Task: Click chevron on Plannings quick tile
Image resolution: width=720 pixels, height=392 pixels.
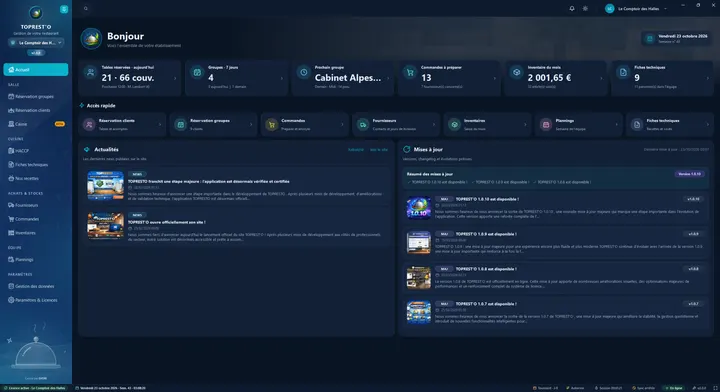Action: click(x=616, y=124)
